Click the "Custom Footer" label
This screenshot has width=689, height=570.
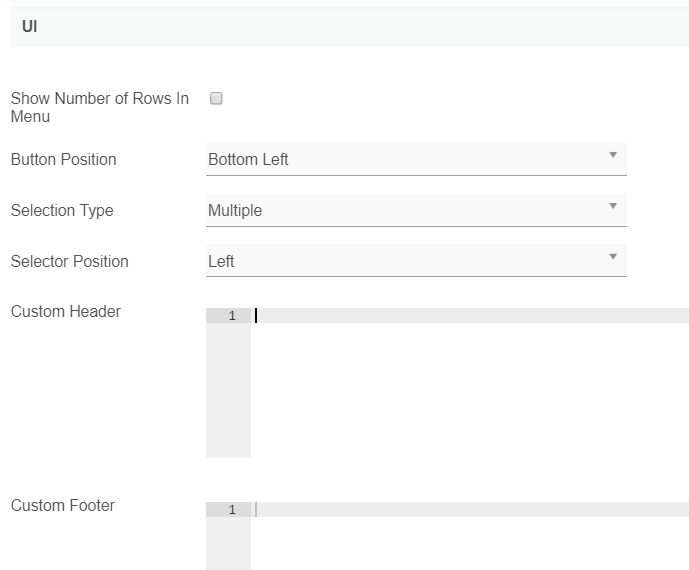coord(62,505)
